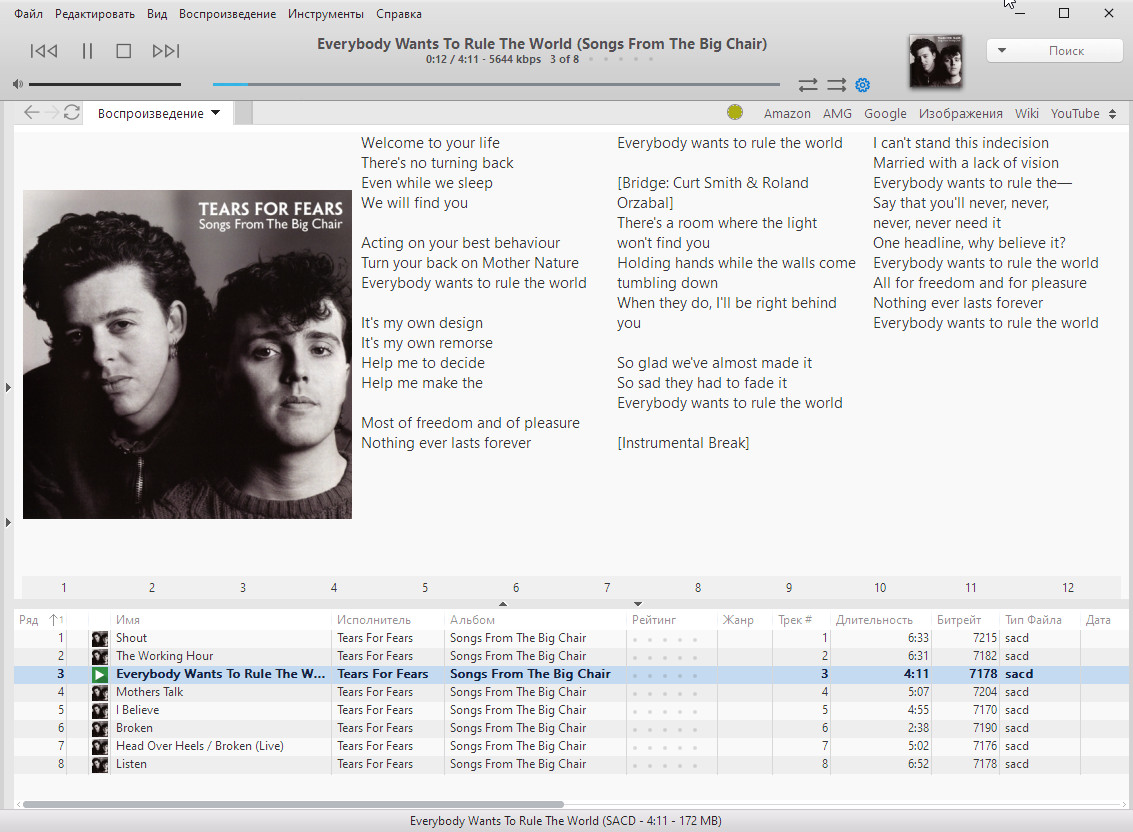Image resolution: width=1133 pixels, height=832 pixels.
Task: Click the volume speaker icon
Action: click(17, 84)
